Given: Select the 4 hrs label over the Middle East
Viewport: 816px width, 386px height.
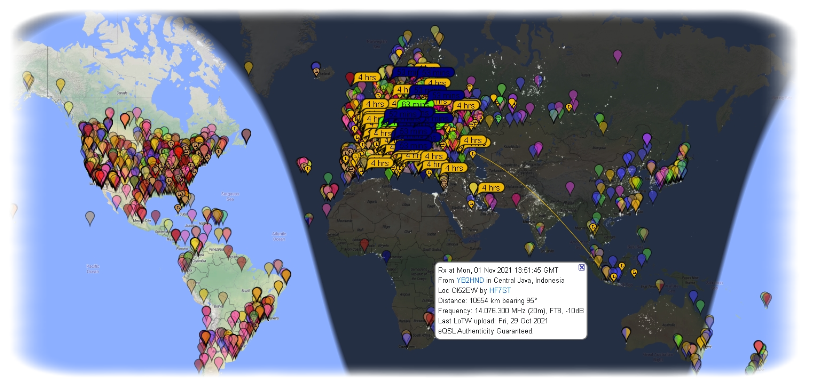Looking at the screenshot, I should pos(491,187).
